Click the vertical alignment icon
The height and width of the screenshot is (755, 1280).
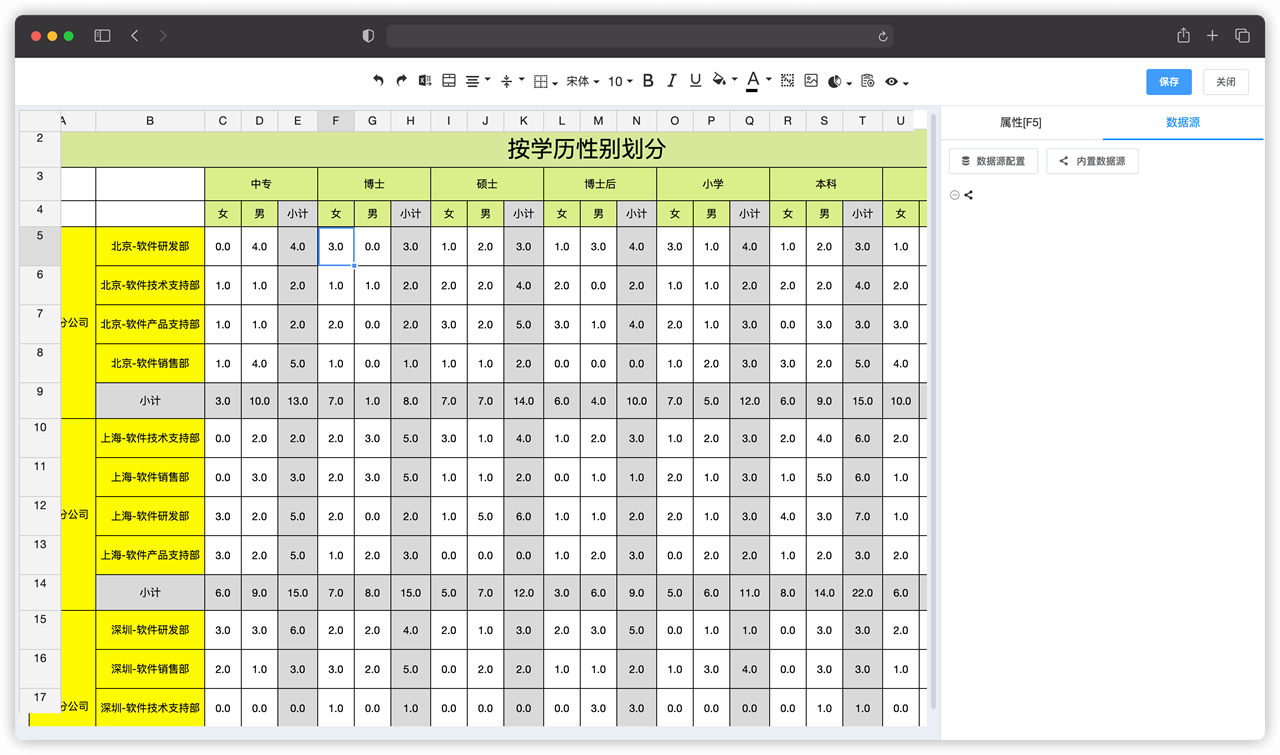pyautogui.click(x=507, y=81)
